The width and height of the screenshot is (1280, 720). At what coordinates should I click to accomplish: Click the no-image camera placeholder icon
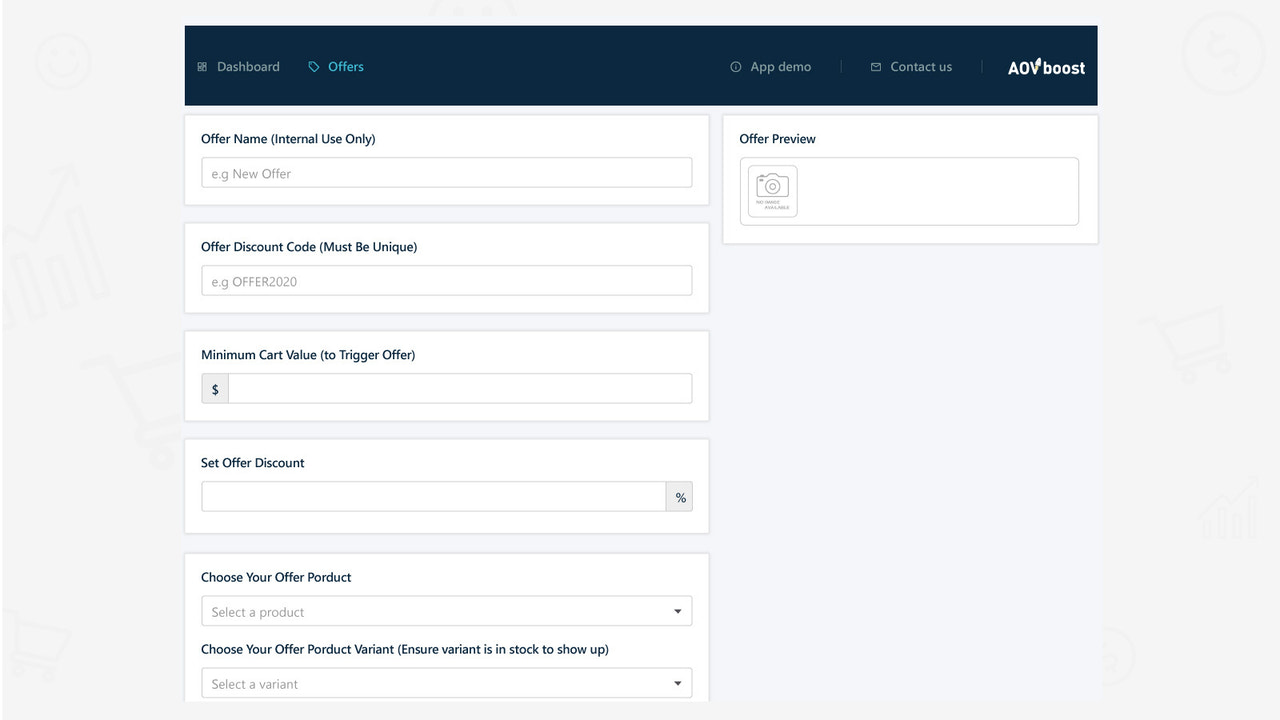click(771, 190)
